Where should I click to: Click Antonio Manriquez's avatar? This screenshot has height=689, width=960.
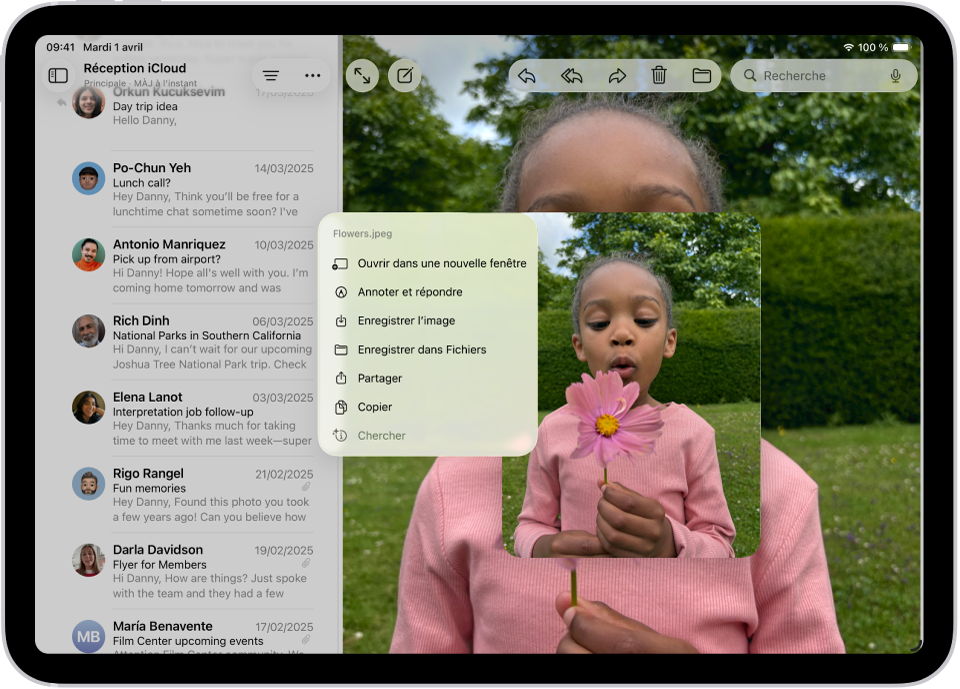(89, 255)
